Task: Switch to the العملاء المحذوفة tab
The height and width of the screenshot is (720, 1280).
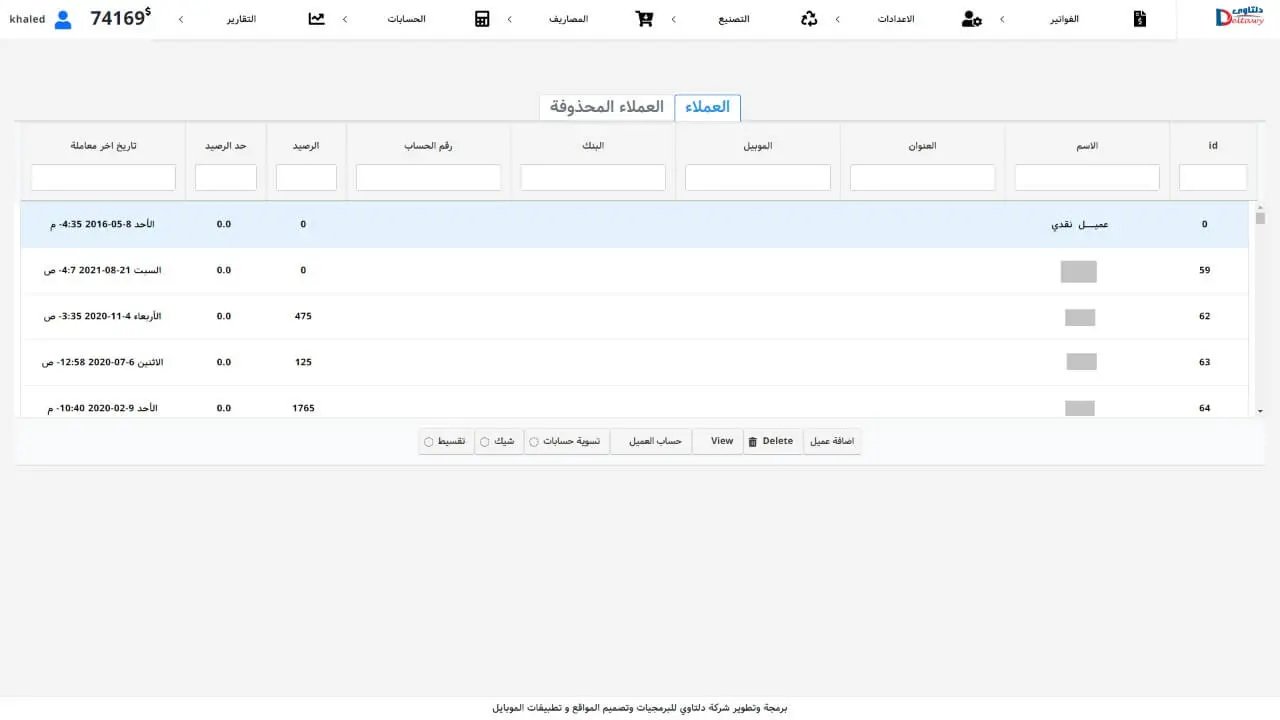Action: click(x=606, y=107)
